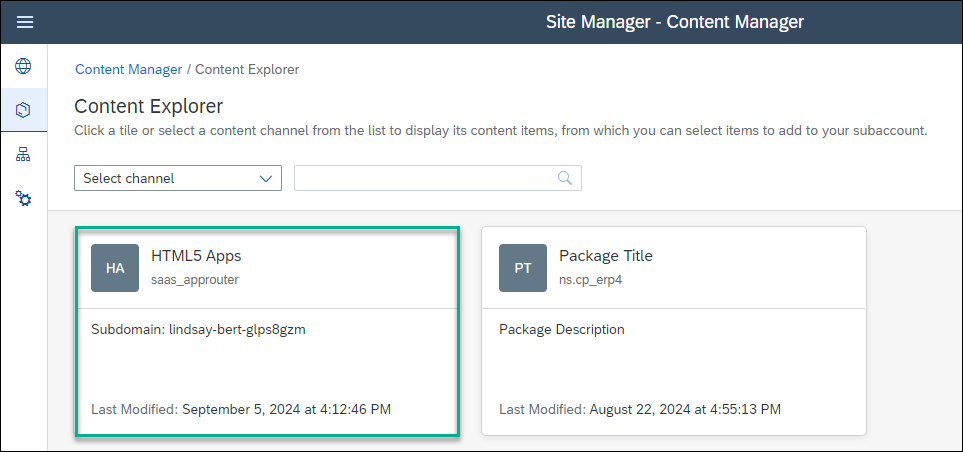The height and width of the screenshot is (452, 963).
Task: Open the HTML5 Apps tile title
Action: pyautogui.click(x=196, y=256)
